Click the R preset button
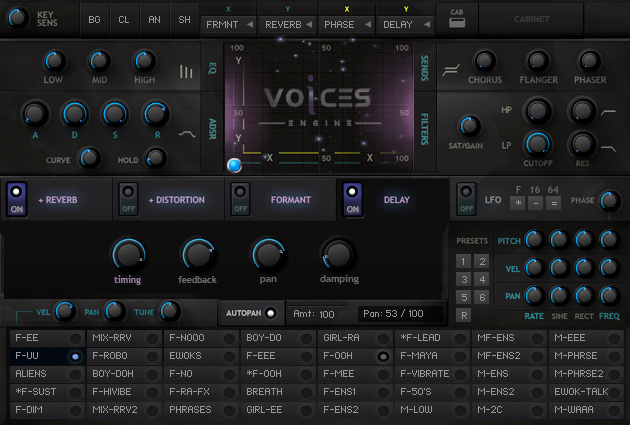The width and height of the screenshot is (630, 425). (463, 315)
